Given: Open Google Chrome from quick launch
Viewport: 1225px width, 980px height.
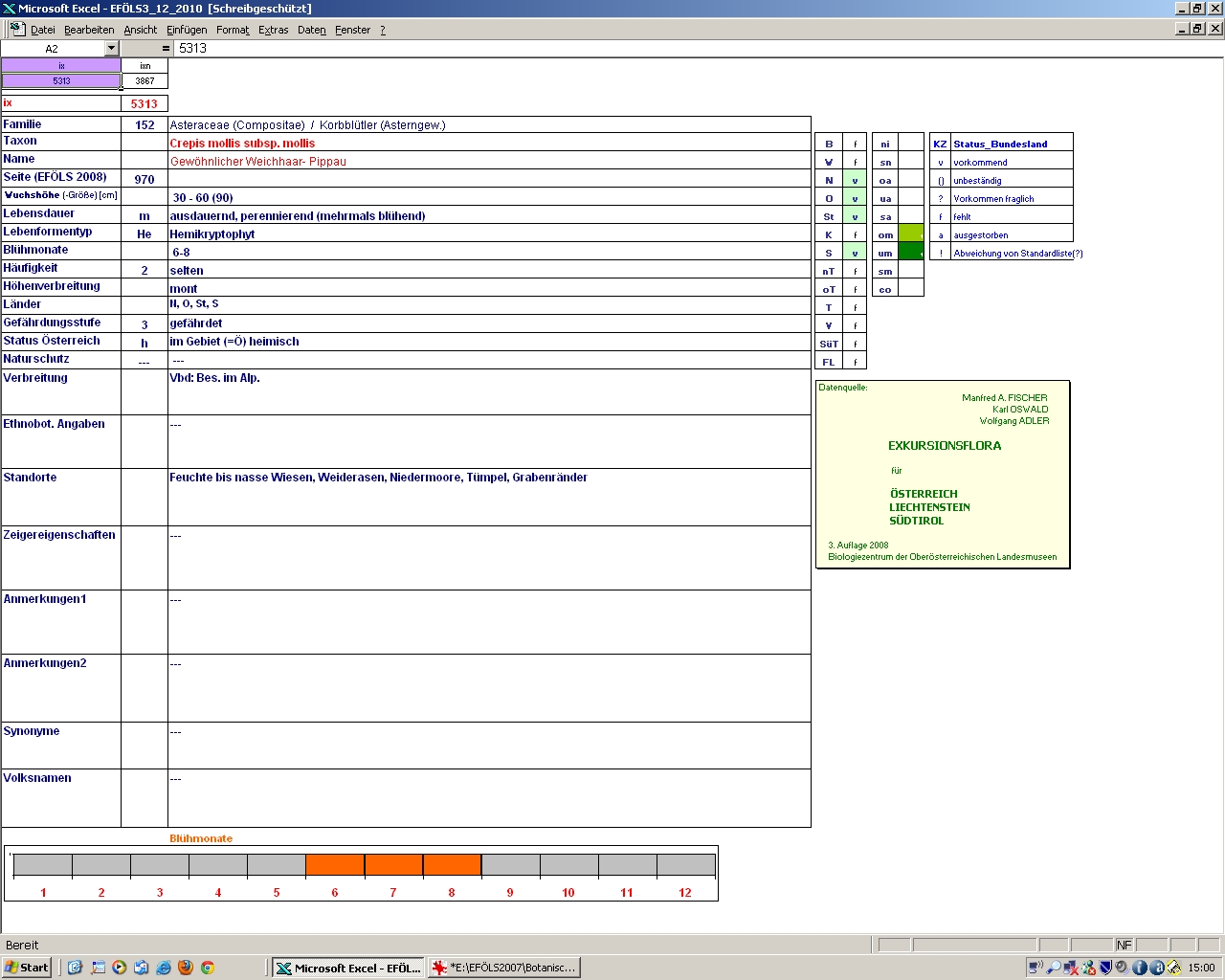Looking at the screenshot, I should (207, 968).
